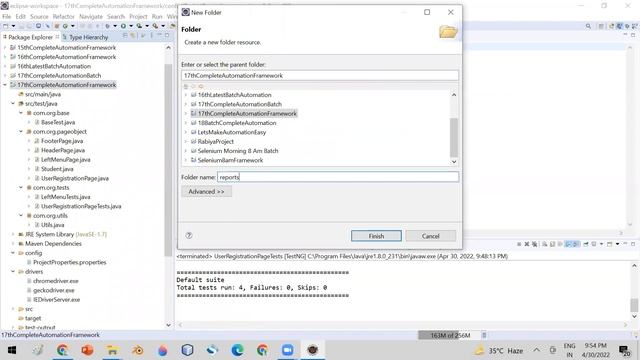Cancel the New Folder dialog
The image size is (640, 360).
point(431,236)
